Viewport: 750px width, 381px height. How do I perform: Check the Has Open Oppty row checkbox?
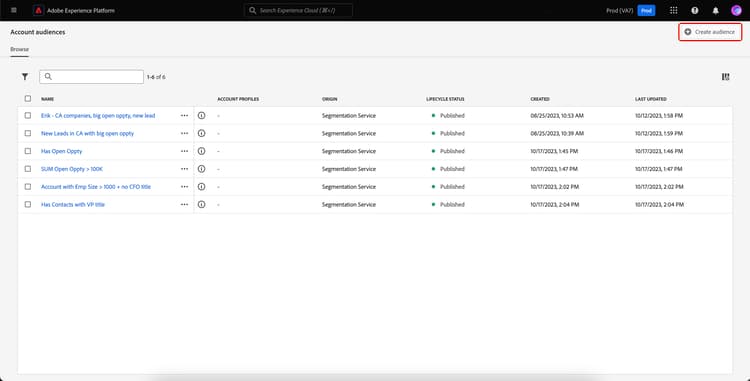(x=28, y=151)
